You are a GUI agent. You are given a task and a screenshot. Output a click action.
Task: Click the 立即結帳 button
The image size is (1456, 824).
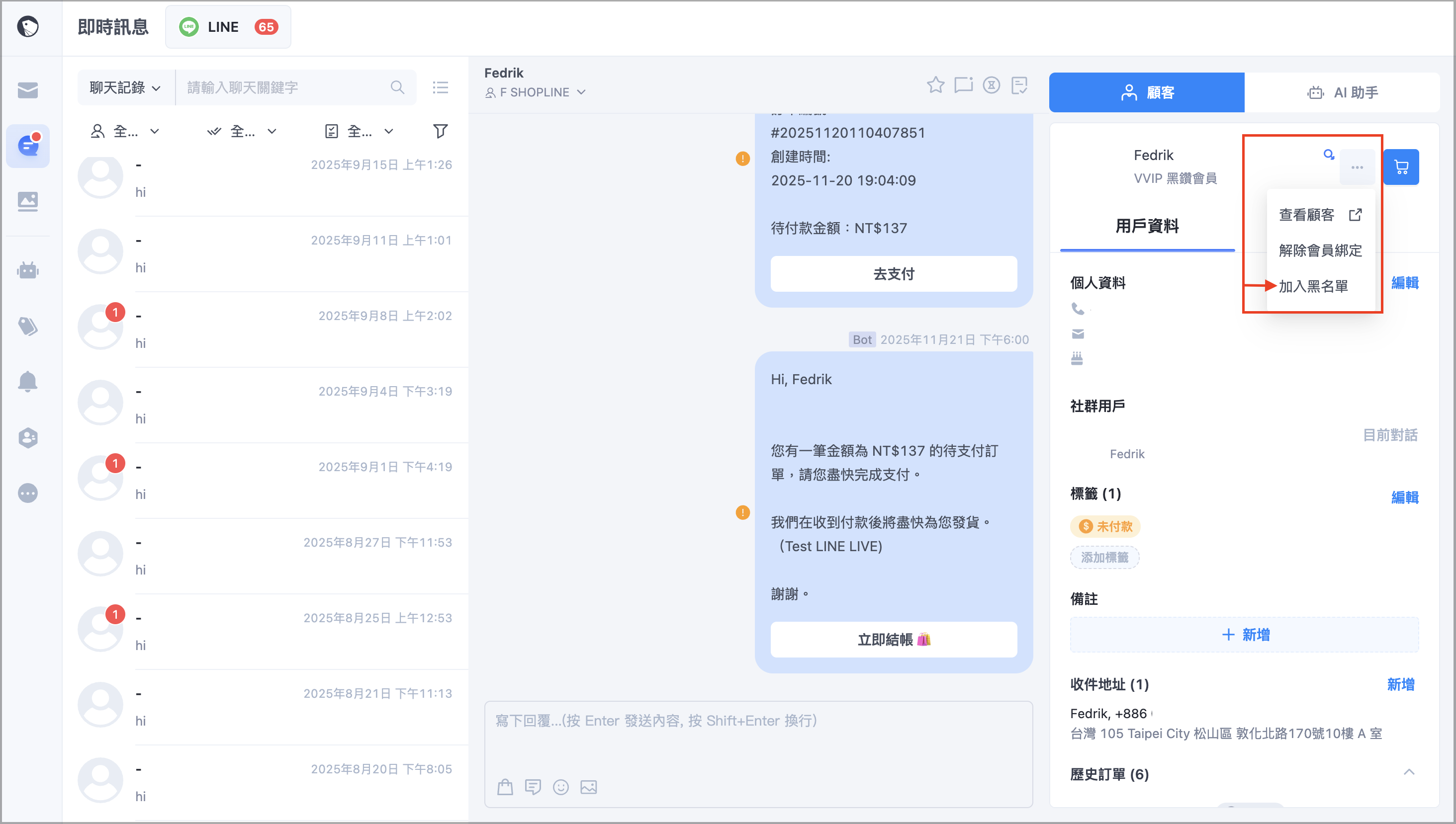[x=893, y=640]
